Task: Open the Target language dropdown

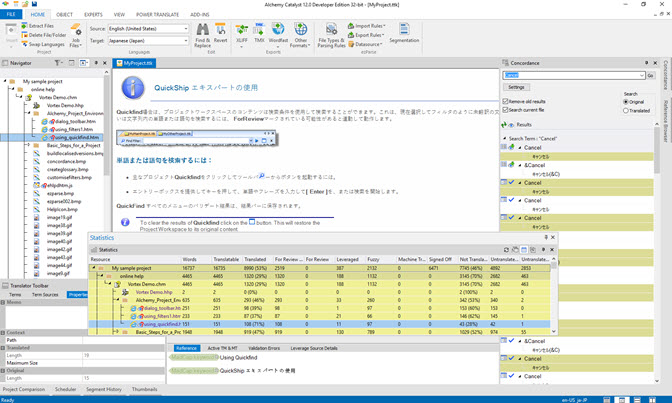Action: pyautogui.click(x=186, y=41)
